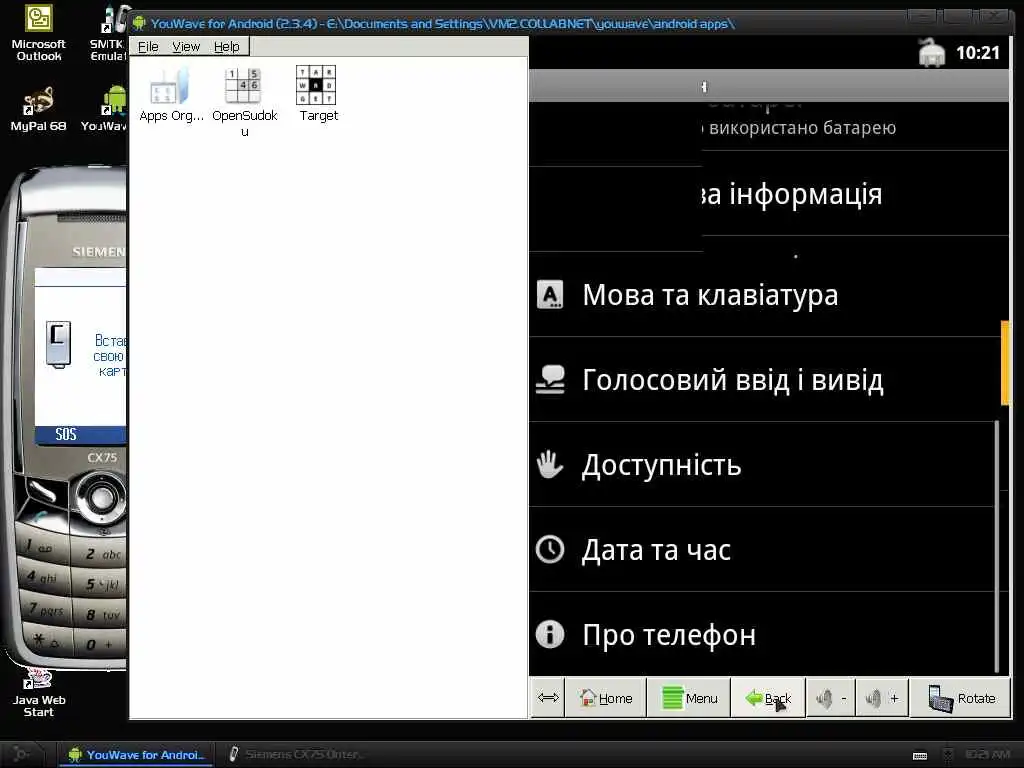The height and width of the screenshot is (768, 1024).
Task: Click the Menu button in emulator toolbar
Action: point(689,698)
